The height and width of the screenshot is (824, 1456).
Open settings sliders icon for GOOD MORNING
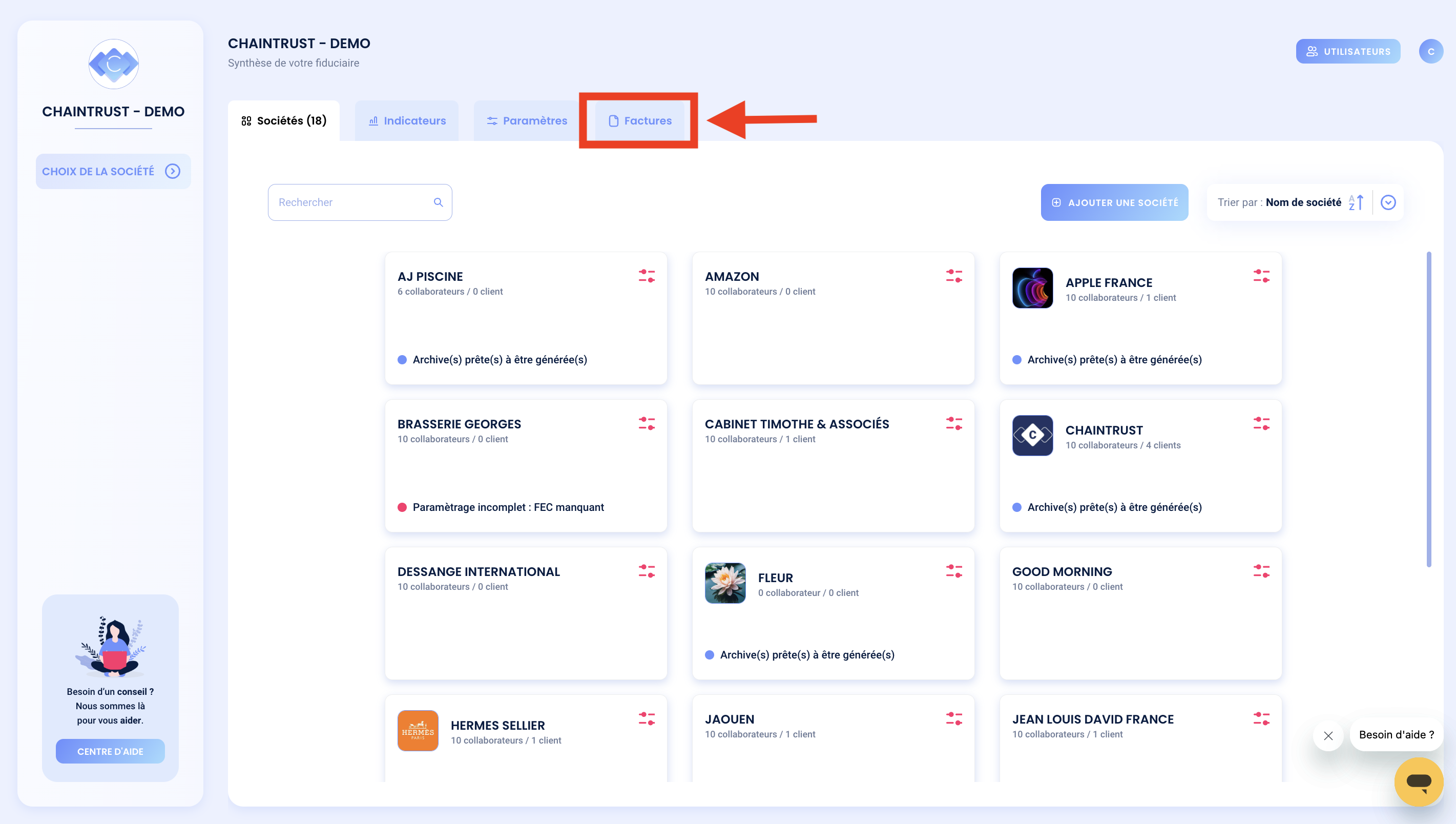1261,571
